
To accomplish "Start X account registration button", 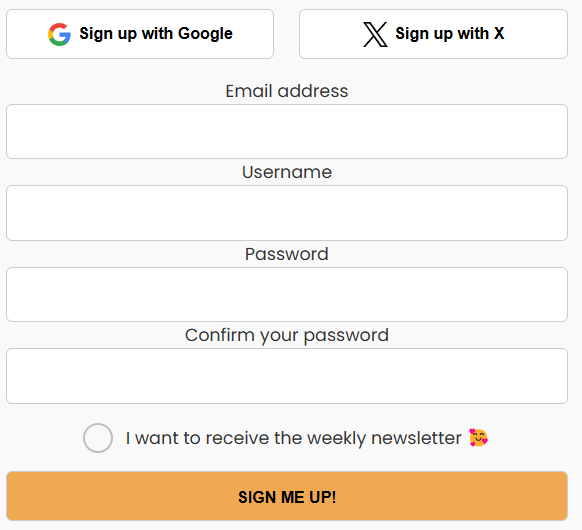I will click(x=434, y=34).
